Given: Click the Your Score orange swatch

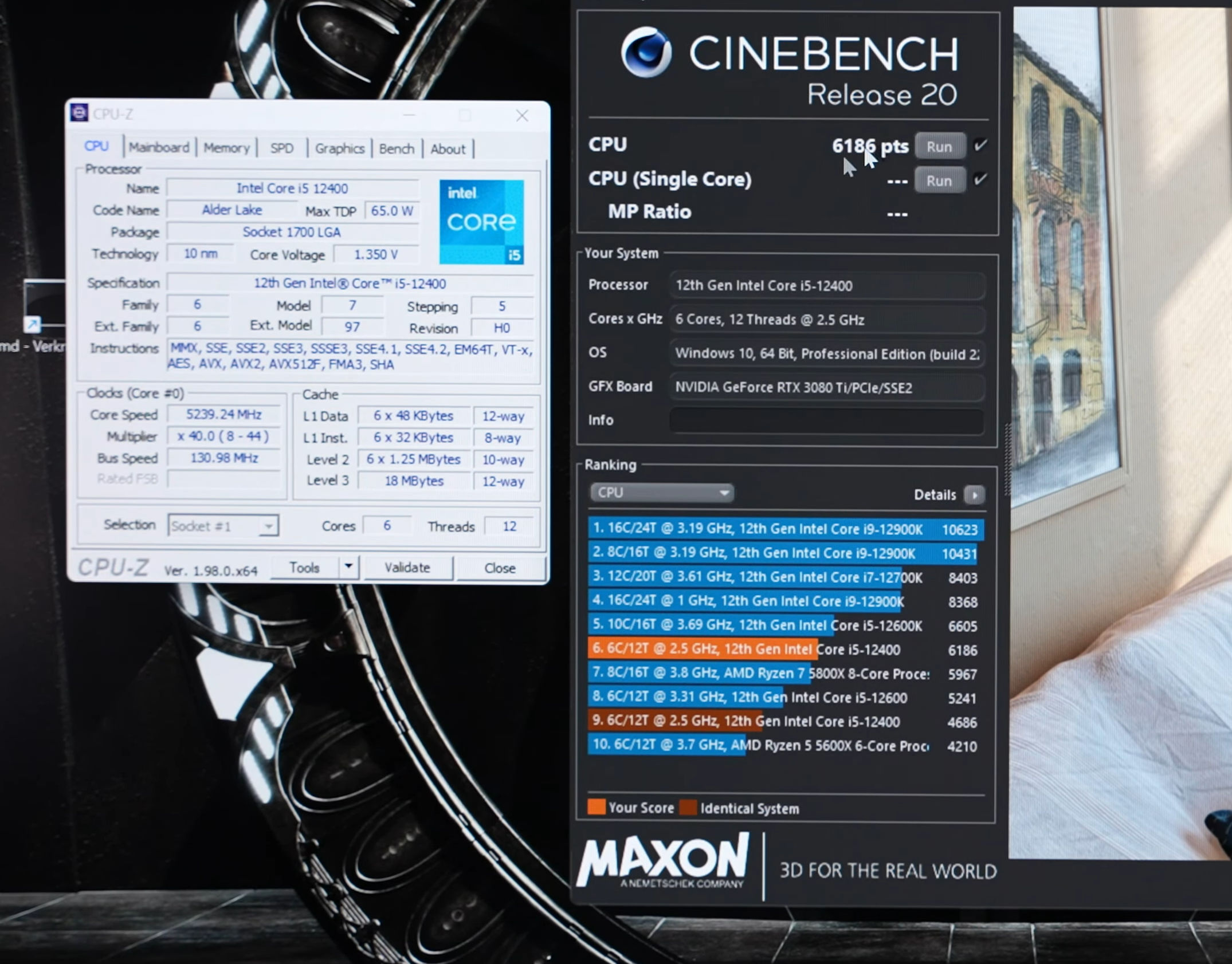Looking at the screenshot, I should coord(597,806).
